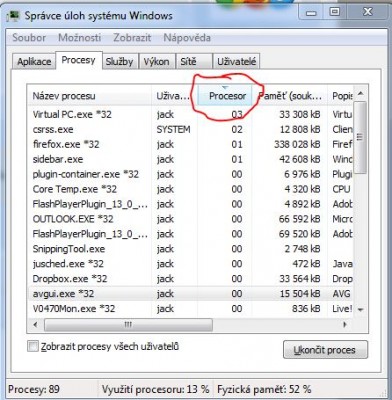Click the 472 kB memory value
This screenshot has height=400, width=392.
[305, 264]
